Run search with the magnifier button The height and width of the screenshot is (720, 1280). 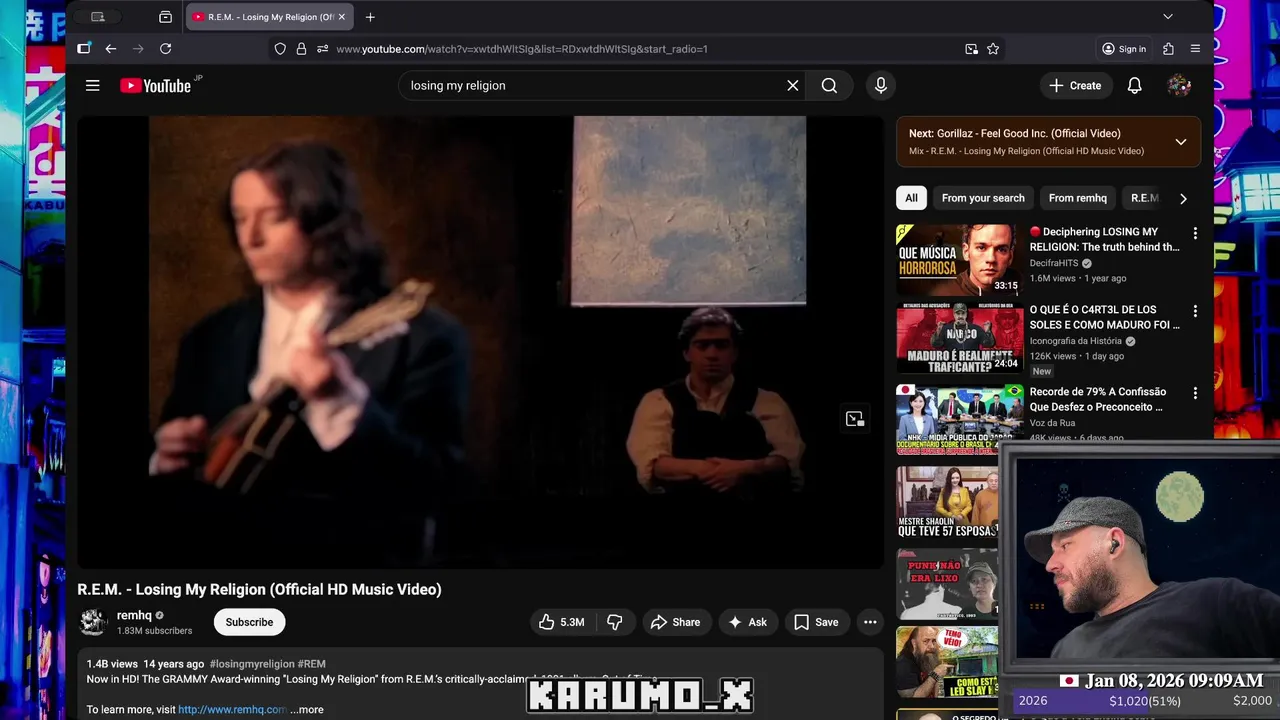coord(829,86)
